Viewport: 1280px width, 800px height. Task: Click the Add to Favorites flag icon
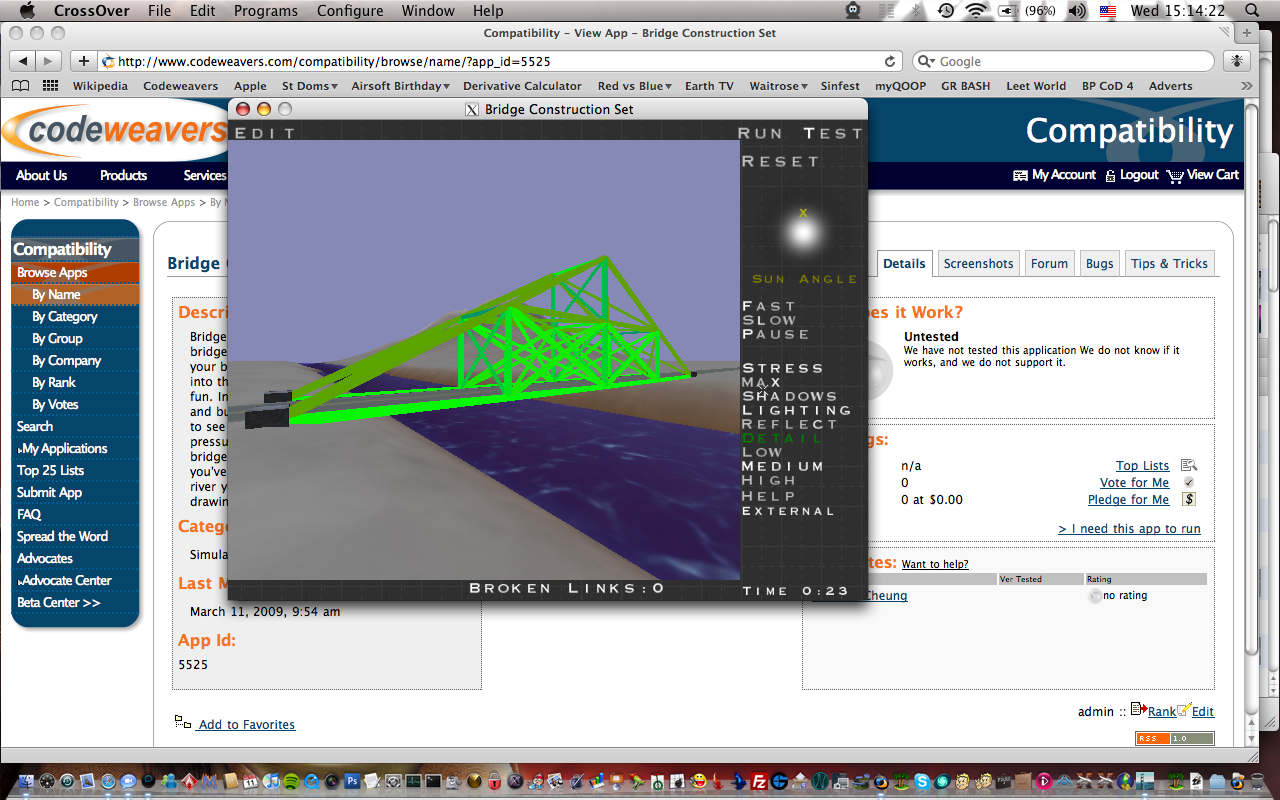pyautogui.click(x=184, y=723)
